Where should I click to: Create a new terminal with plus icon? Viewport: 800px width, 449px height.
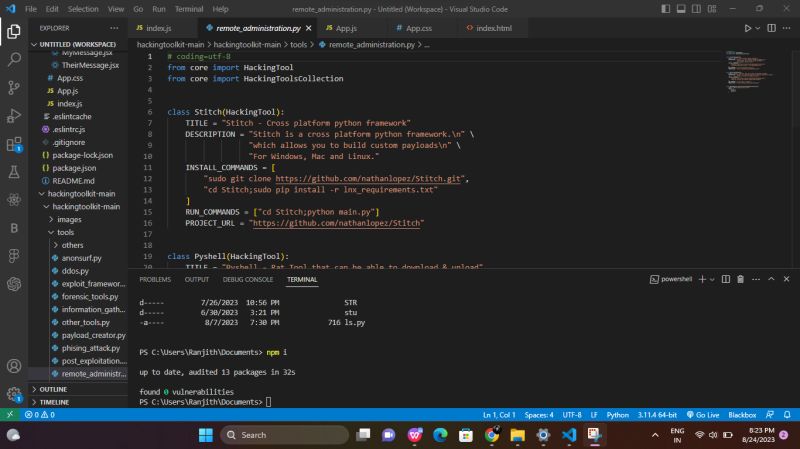[702, 279]
